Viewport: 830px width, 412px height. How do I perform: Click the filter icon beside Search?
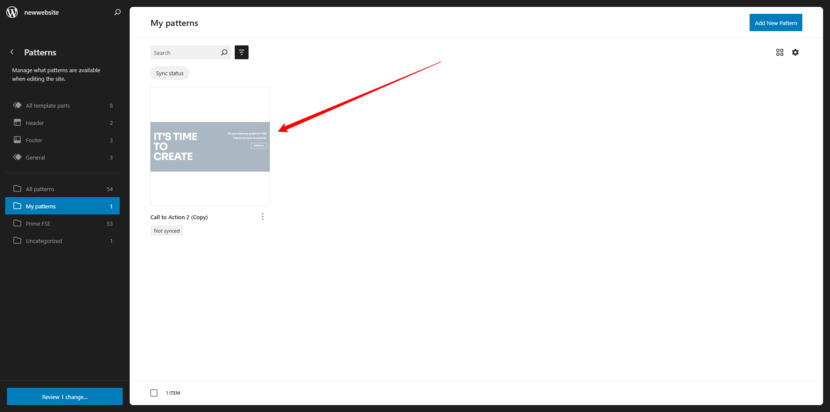click(242, 52)
